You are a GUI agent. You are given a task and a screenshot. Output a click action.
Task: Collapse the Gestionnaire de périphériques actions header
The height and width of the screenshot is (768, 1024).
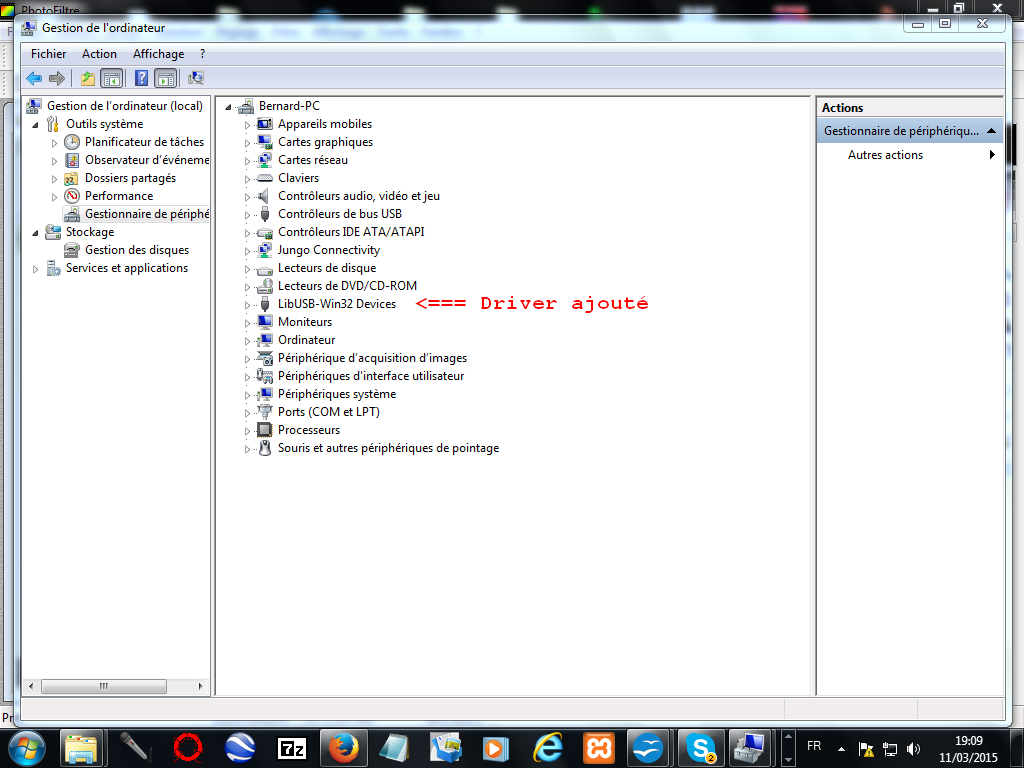[991, 131]
